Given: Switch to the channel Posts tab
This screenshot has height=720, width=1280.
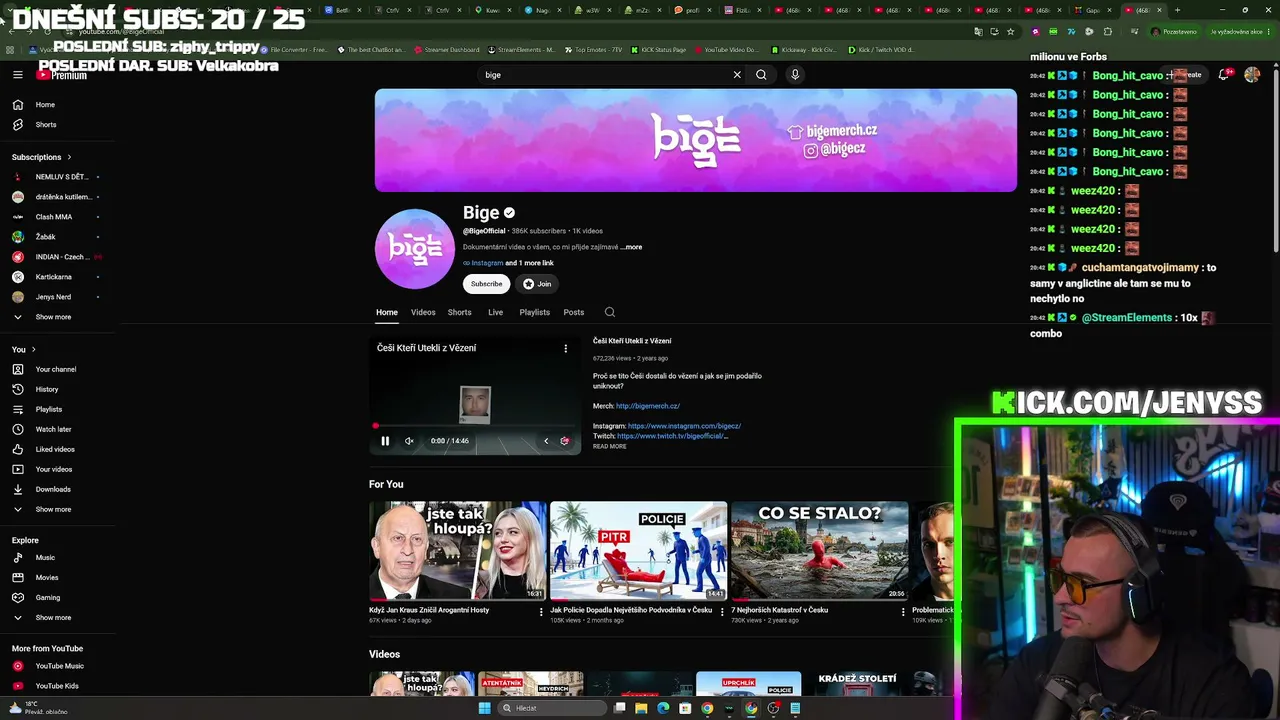Looking at the screenshot, I should tap(574, 312).
